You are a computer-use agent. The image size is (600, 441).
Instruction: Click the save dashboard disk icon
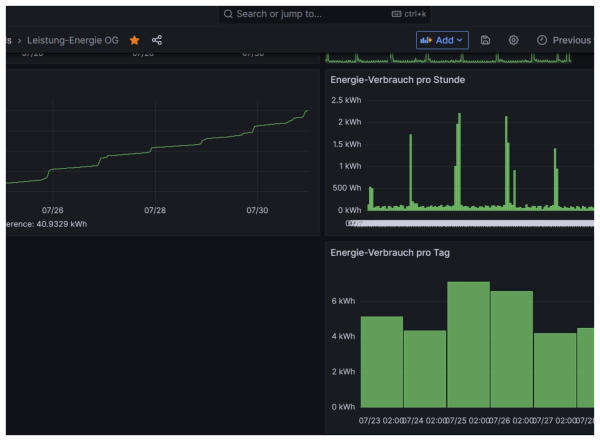485,40
